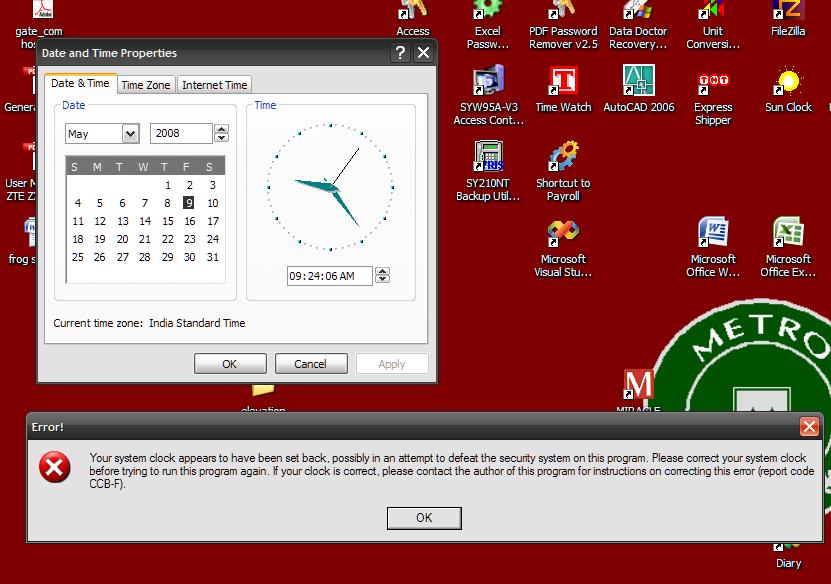Select day 23 in the calendar

pyautogui.click(x=190, y=239)
